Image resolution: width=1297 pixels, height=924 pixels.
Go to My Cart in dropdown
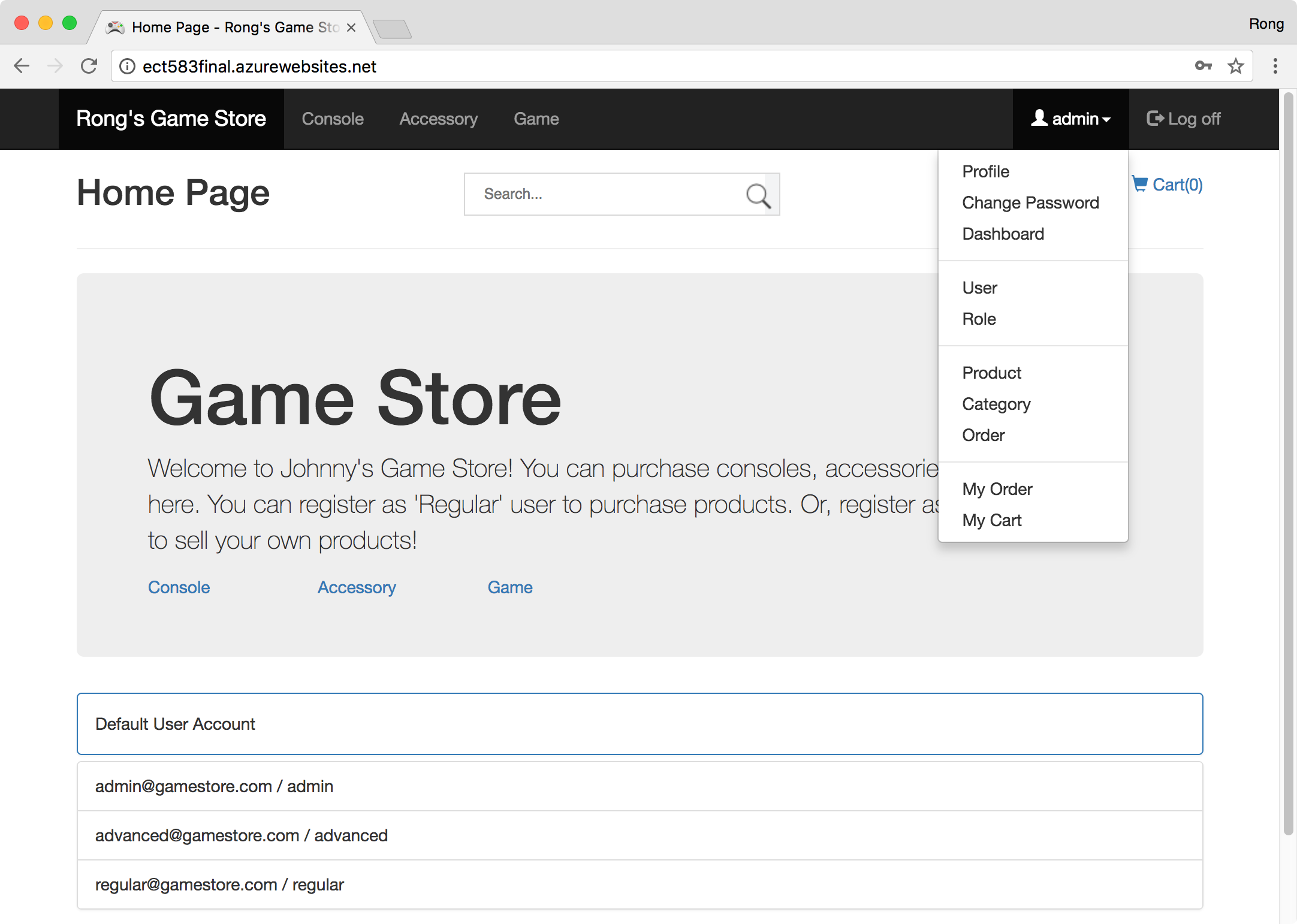pyautogui.click(x=991, y=520)
